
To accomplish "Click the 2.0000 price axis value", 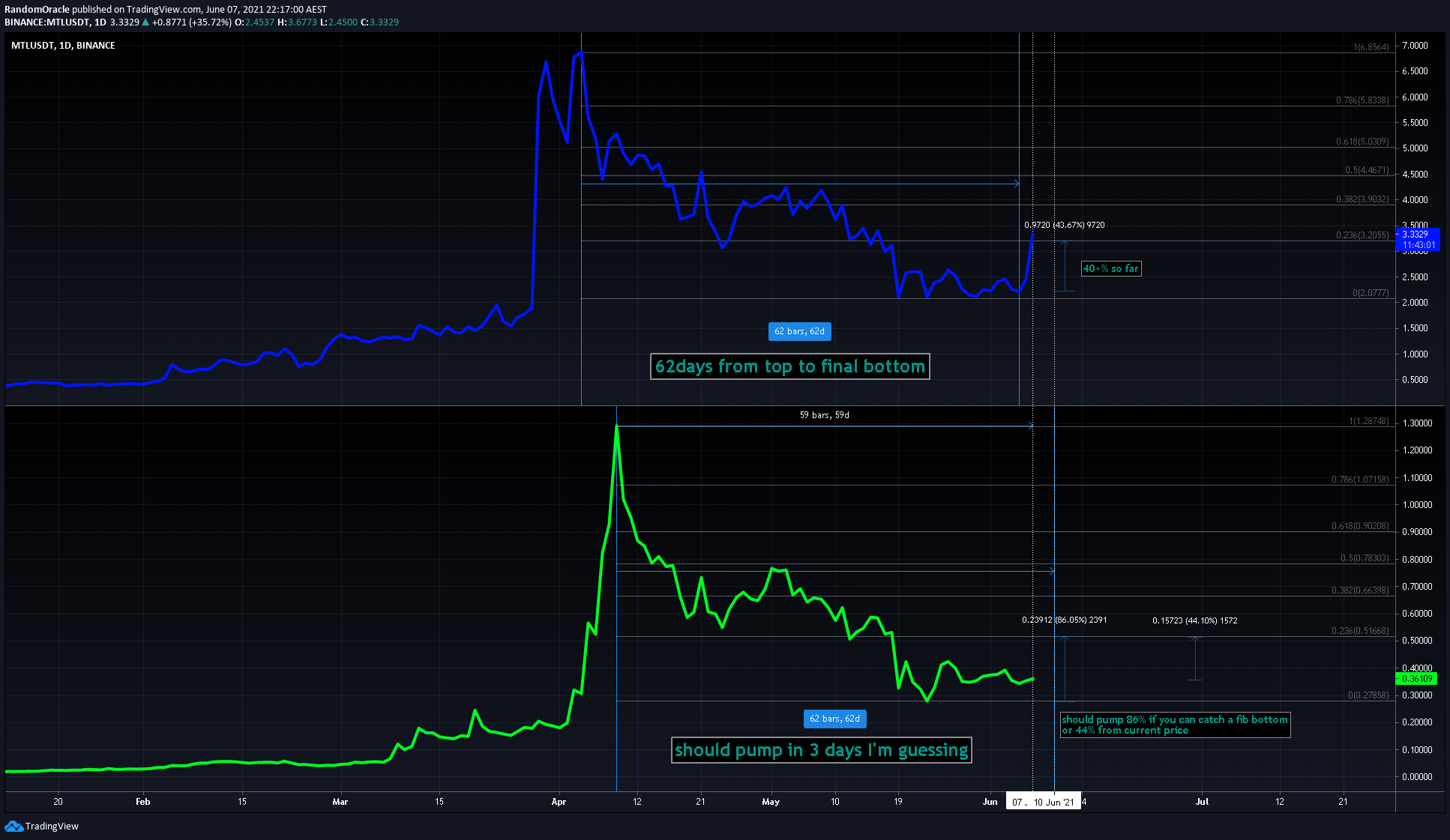I will 1415,303.
